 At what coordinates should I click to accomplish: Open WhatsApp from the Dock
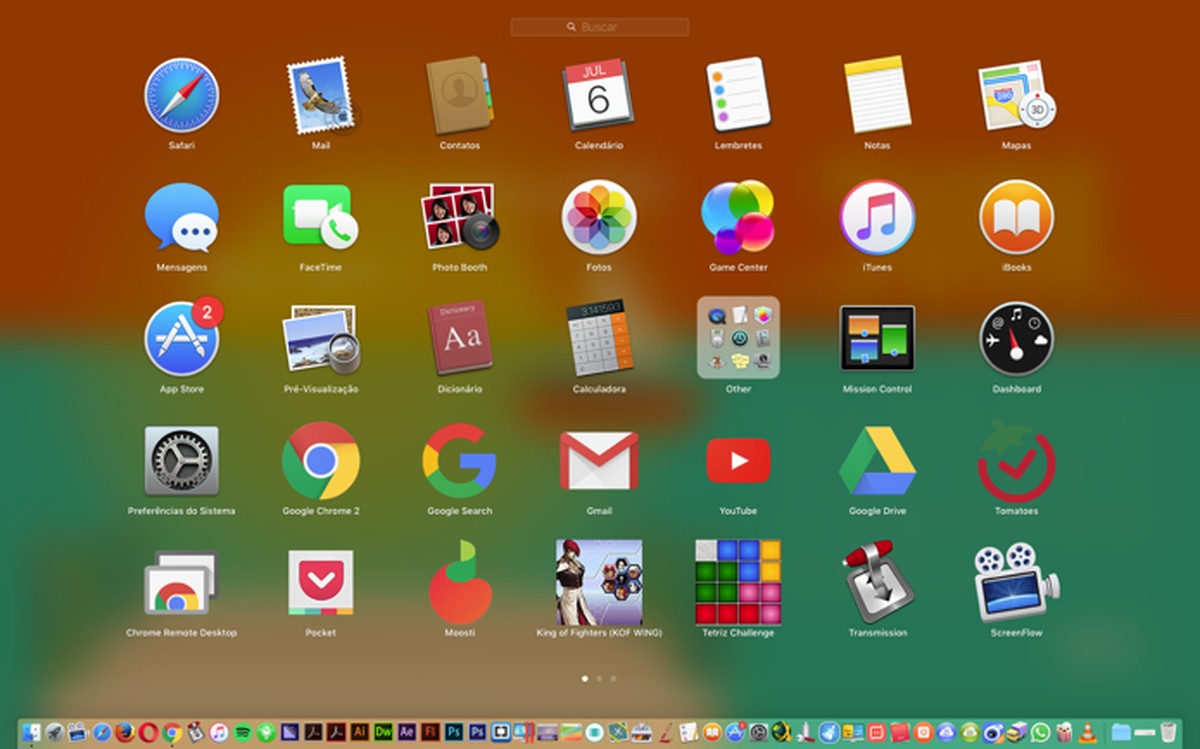(1040, 732)
